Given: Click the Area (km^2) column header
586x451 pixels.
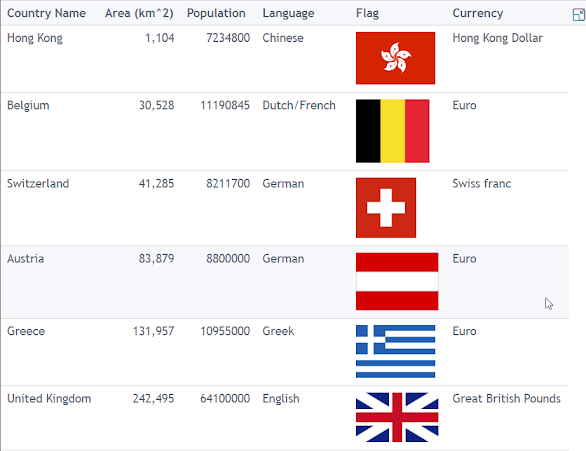Looking at the screenshot, I should 139,13.
